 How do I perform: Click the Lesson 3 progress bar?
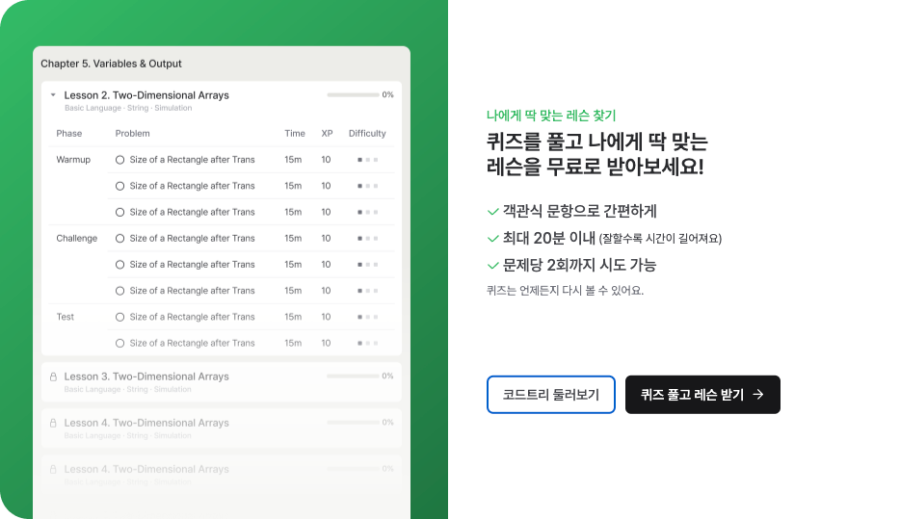[352, 376]
